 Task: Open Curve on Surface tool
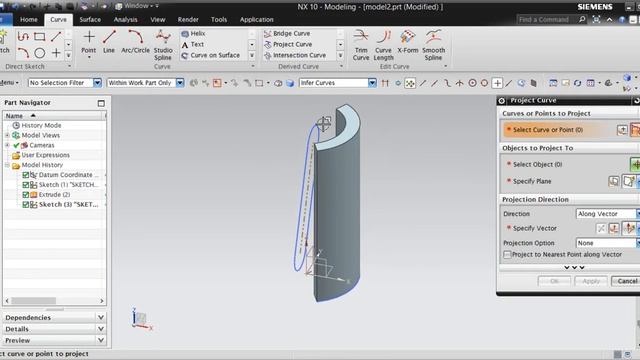(211, 55)
